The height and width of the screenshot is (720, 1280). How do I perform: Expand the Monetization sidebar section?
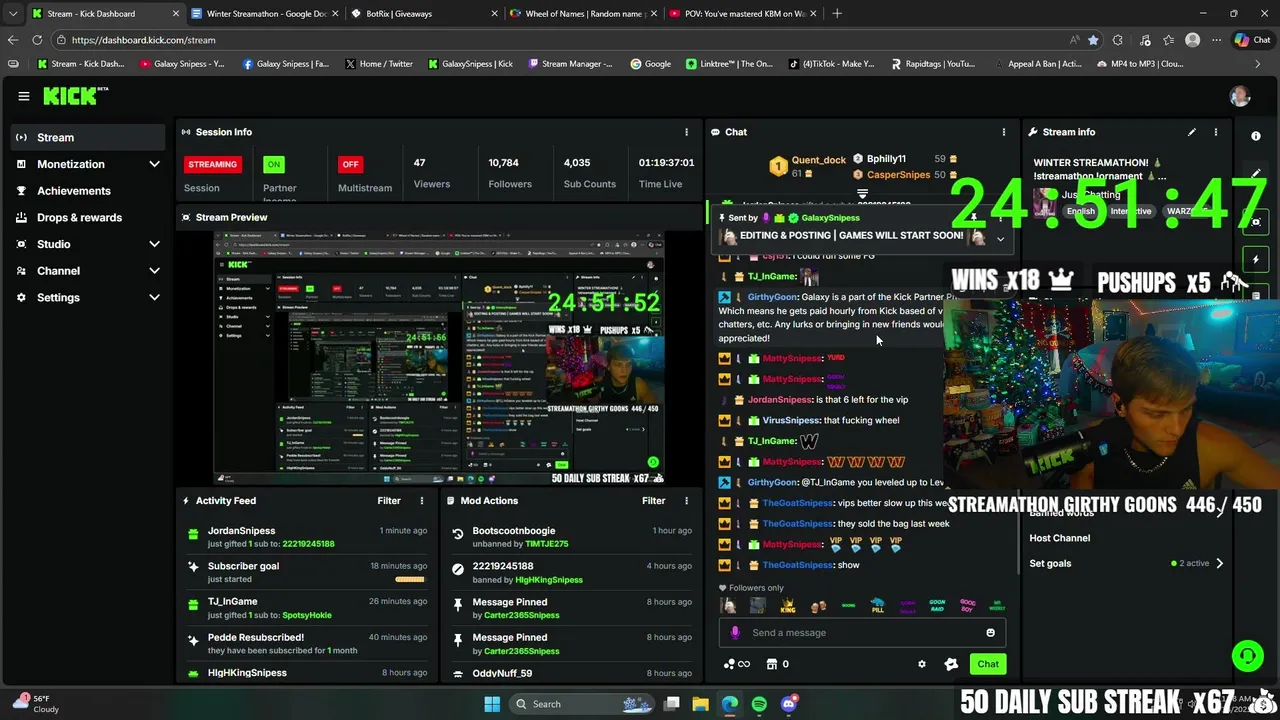(x=154, y=164)
